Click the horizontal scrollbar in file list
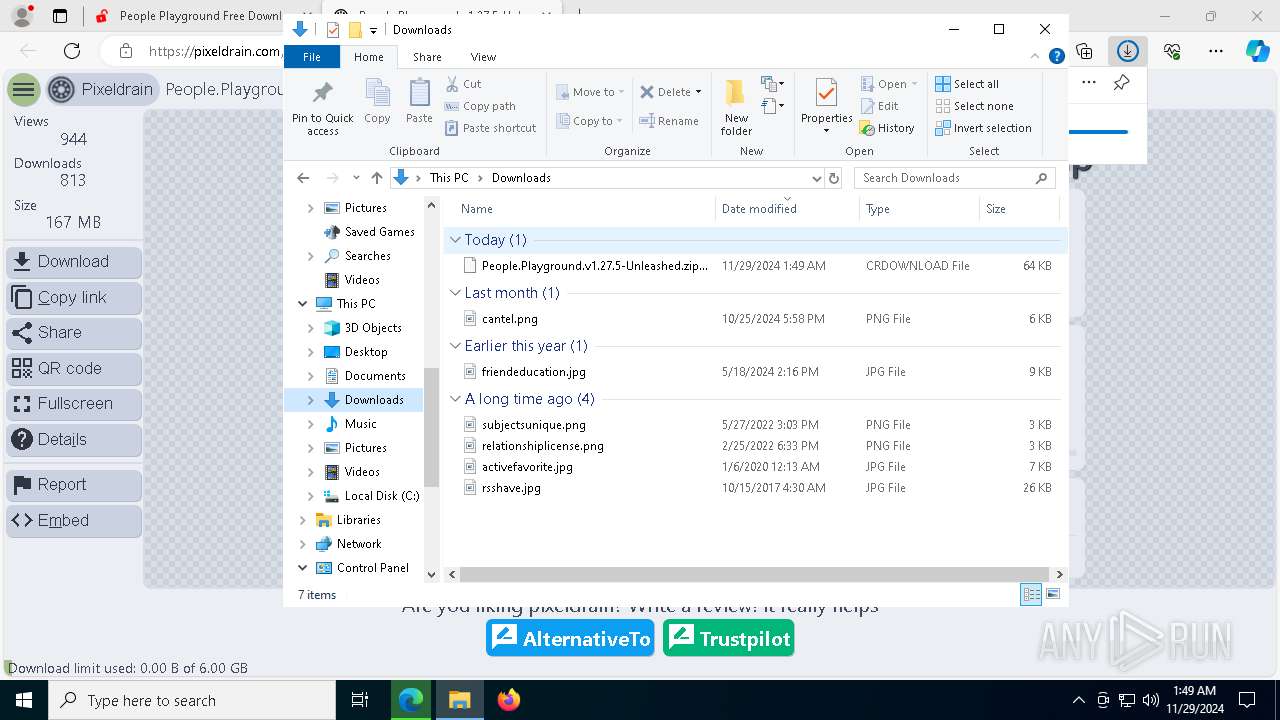 (x=755, y=575)
